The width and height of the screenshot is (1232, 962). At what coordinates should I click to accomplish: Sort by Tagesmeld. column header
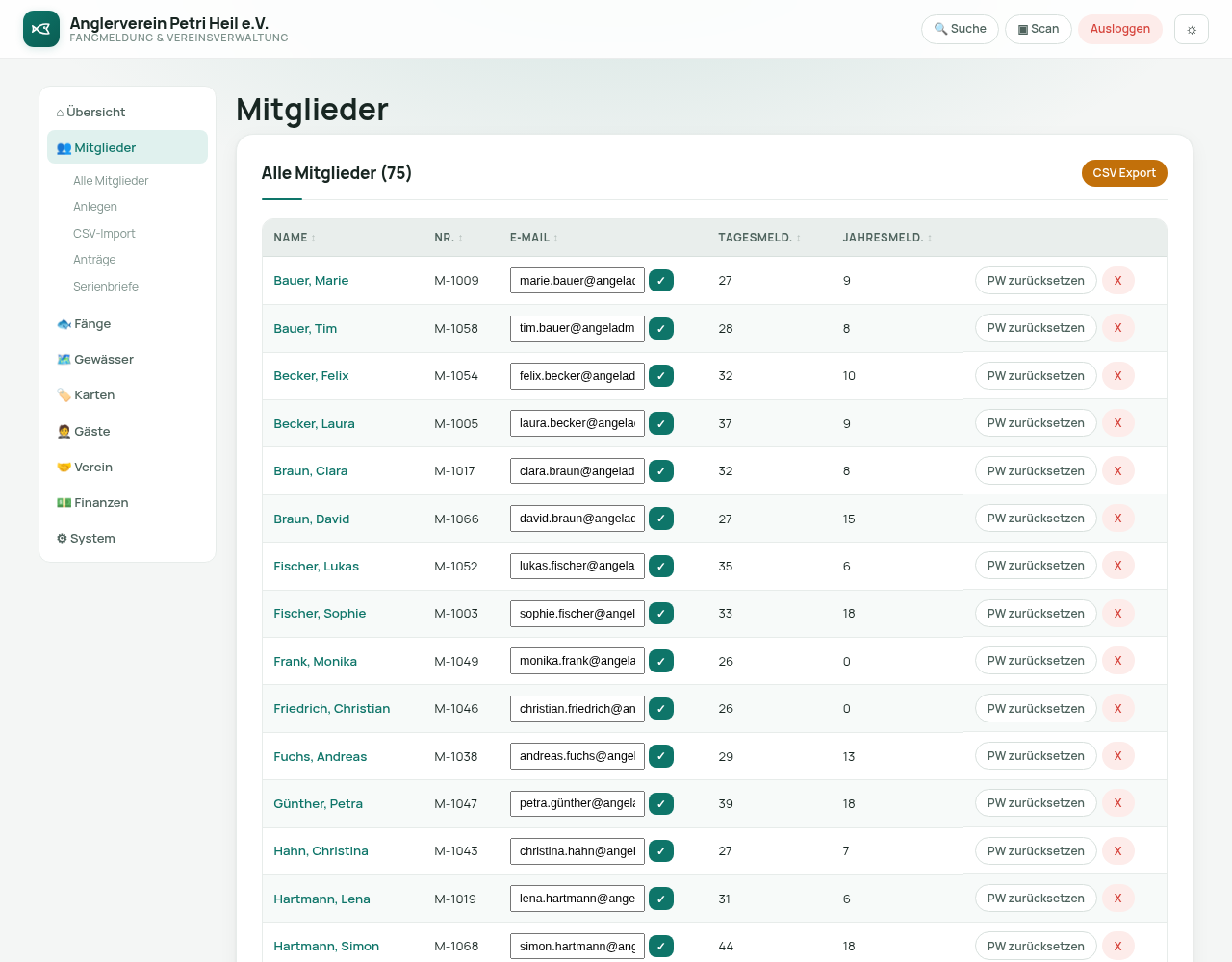point(759,238)
